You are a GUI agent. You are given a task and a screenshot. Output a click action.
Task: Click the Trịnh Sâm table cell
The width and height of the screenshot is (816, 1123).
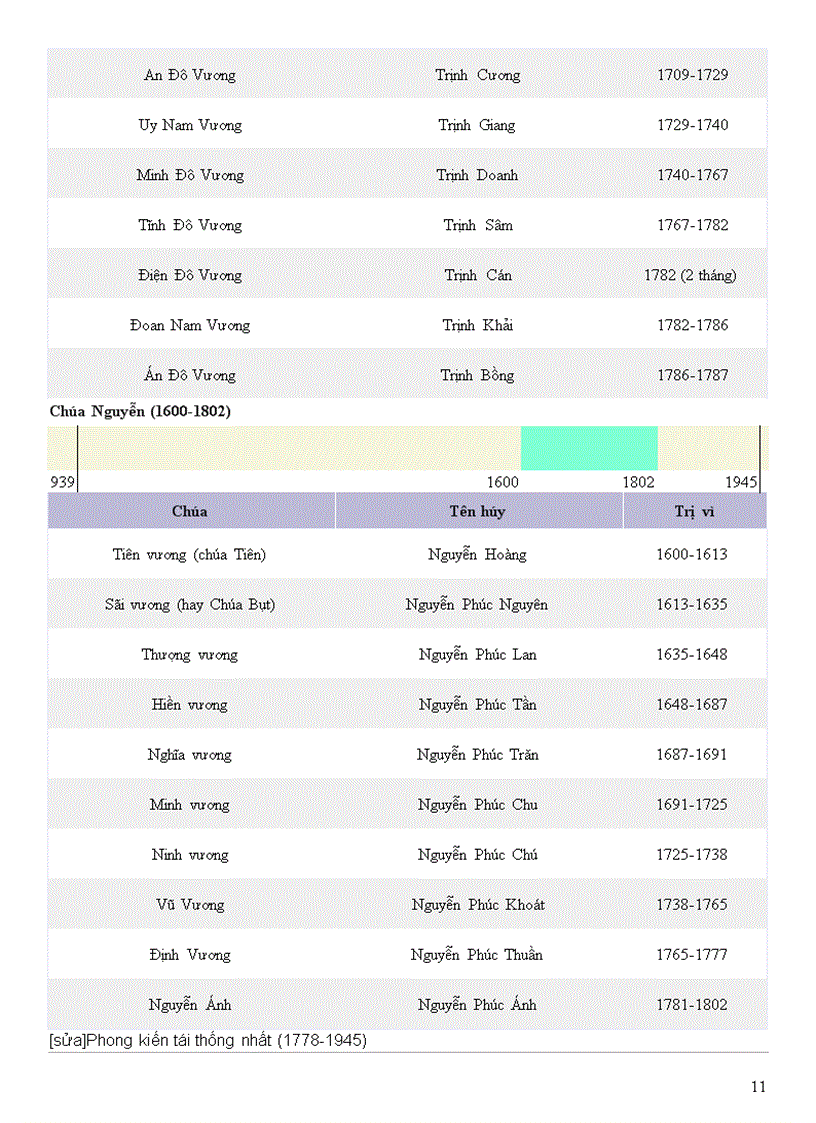pos(478,225)
